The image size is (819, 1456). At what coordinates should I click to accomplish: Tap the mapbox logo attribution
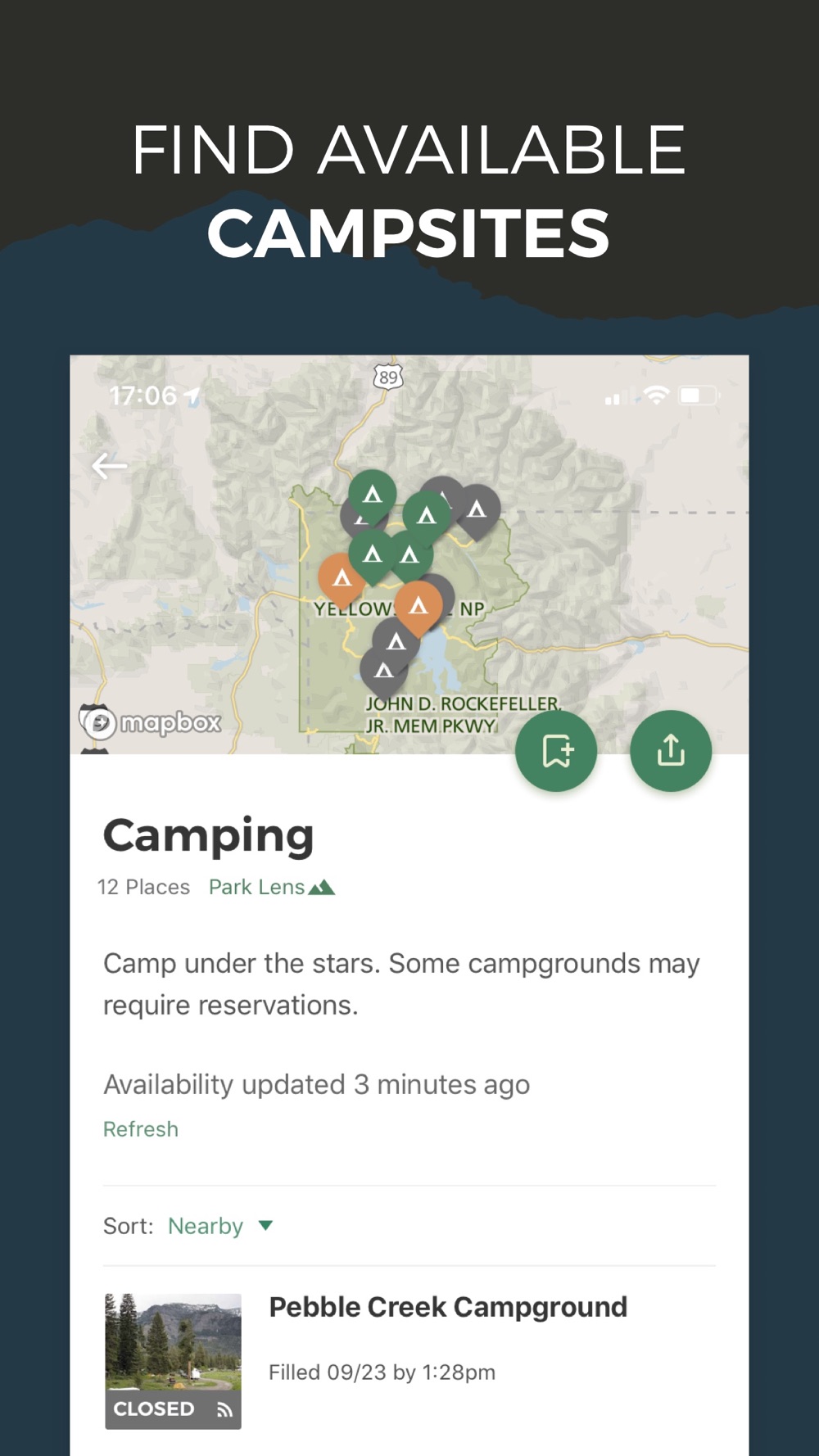151,722
